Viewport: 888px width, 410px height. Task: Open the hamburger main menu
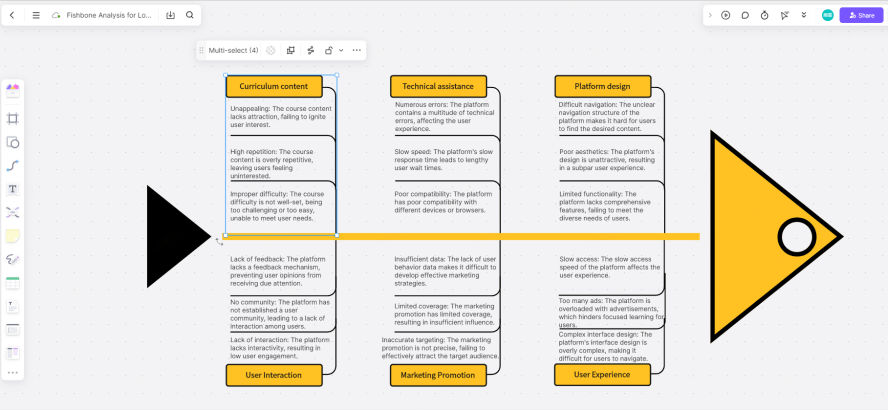[36, 15]
